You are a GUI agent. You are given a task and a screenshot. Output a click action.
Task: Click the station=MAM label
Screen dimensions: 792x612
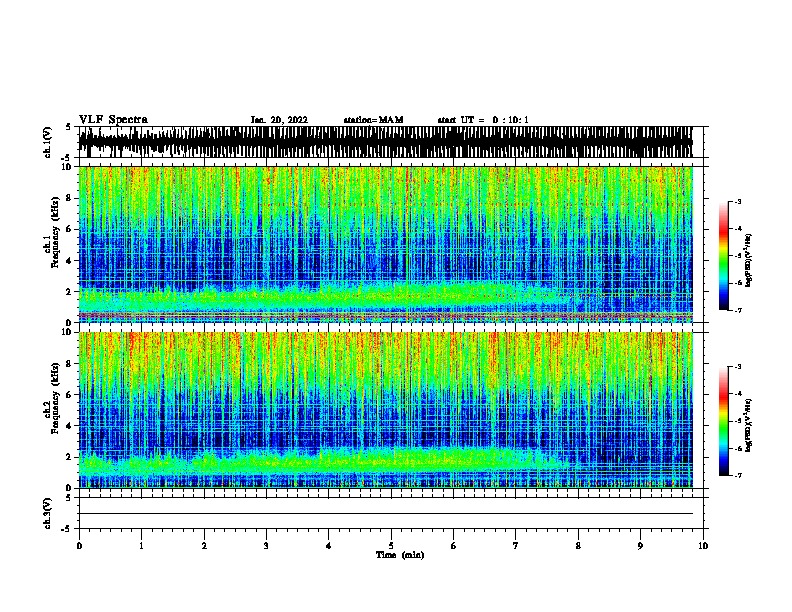pyautogui.click(x=373, y=120)
